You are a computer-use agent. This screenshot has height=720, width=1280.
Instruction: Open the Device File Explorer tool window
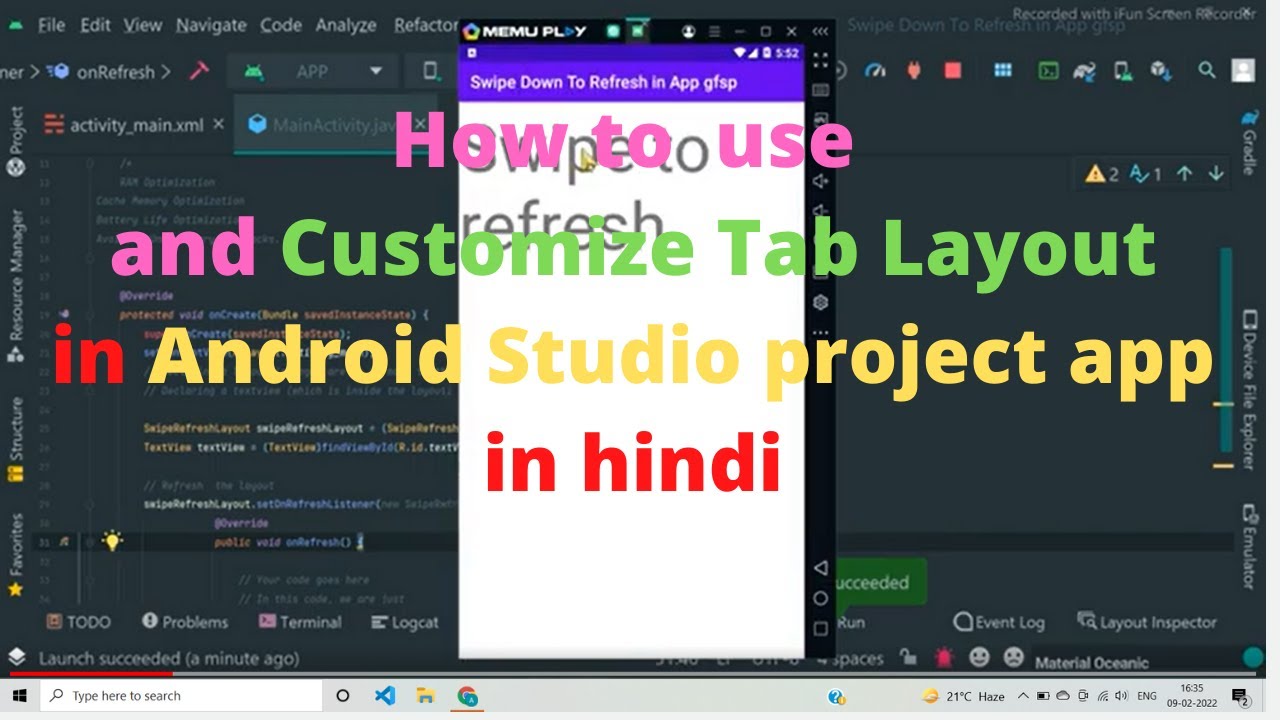(x=1249, y=388)
